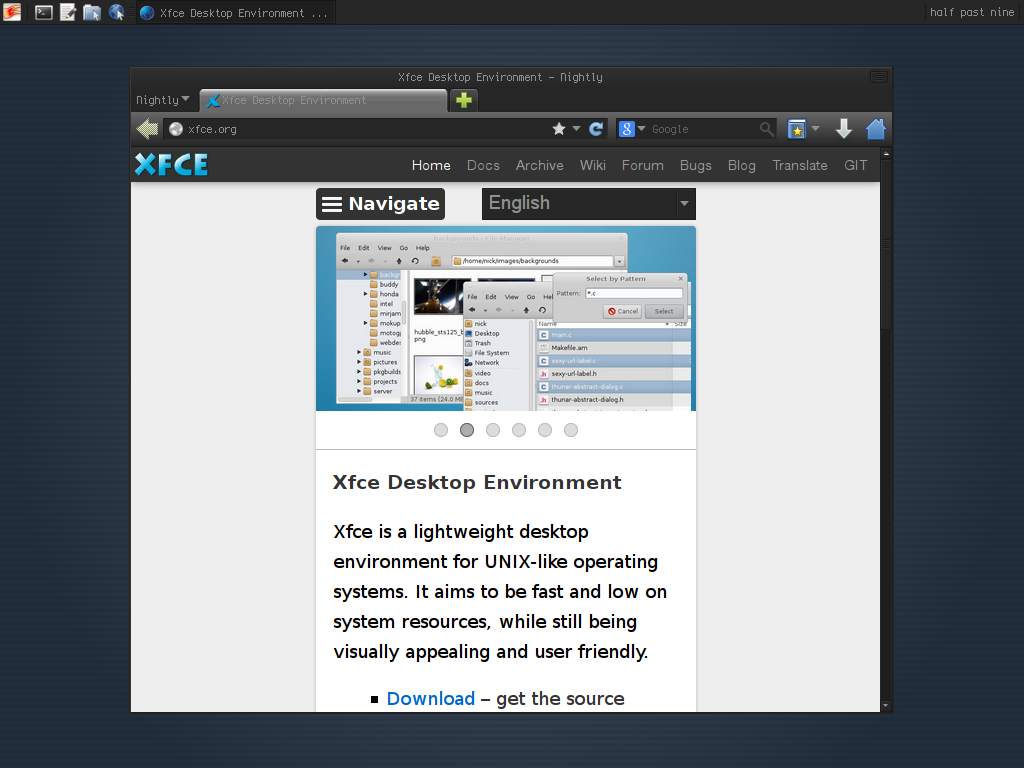Open GIT in the site navigation
The image size is (1024, 768).
[856, 166]
